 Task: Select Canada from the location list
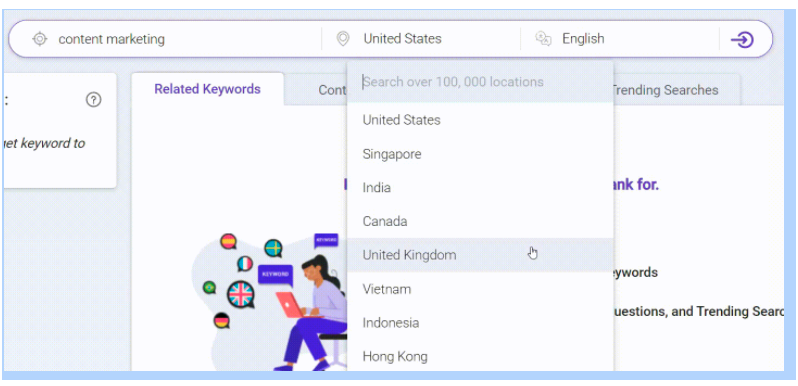tap(480, 222)
